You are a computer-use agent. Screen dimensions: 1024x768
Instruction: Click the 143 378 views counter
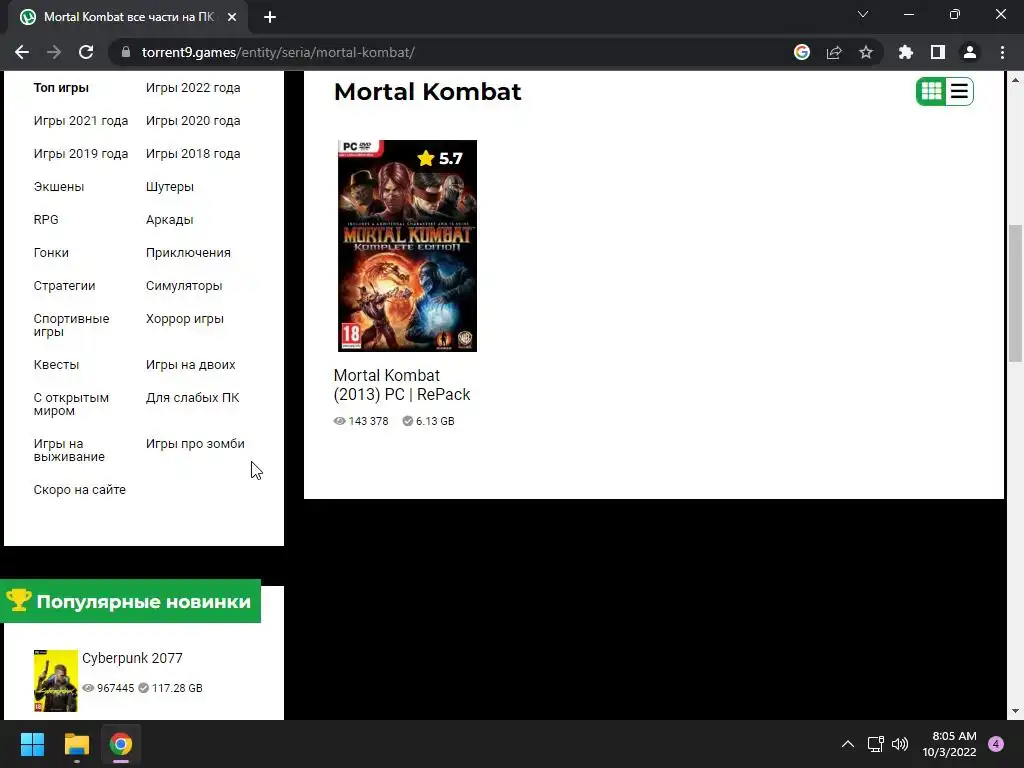coord(361,421)
